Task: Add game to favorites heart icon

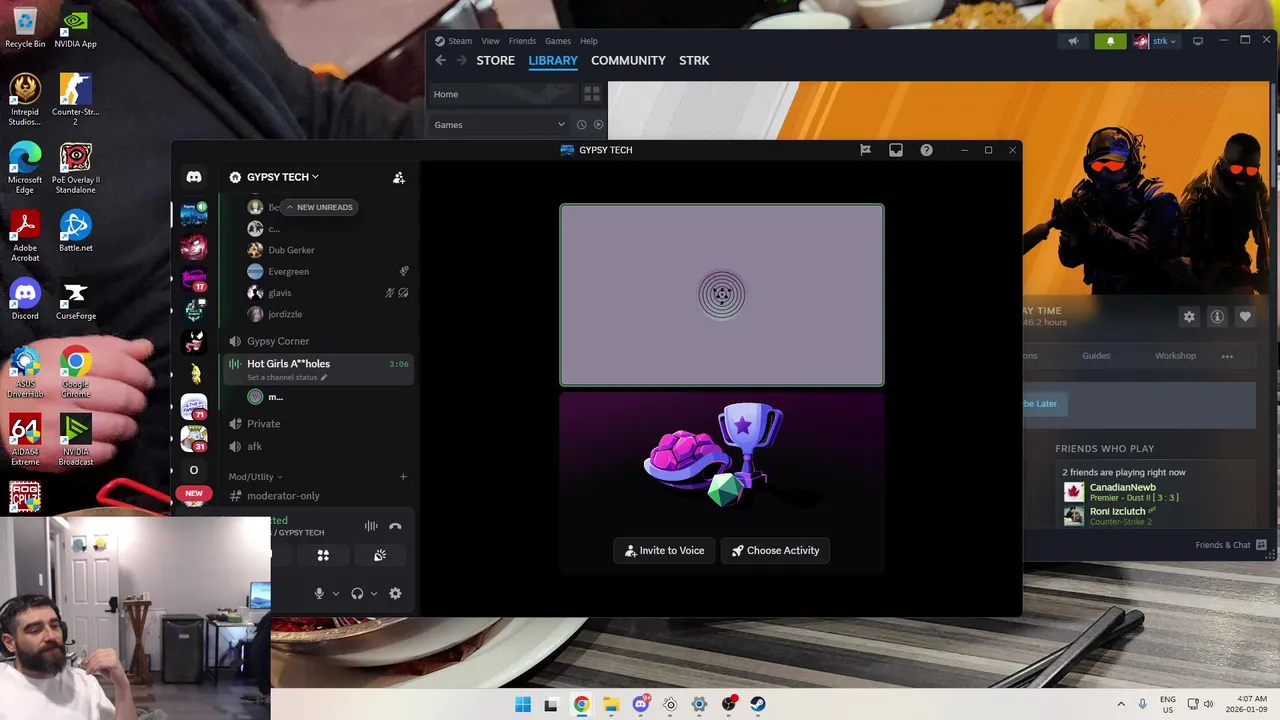Action: tap(1245, 317)
